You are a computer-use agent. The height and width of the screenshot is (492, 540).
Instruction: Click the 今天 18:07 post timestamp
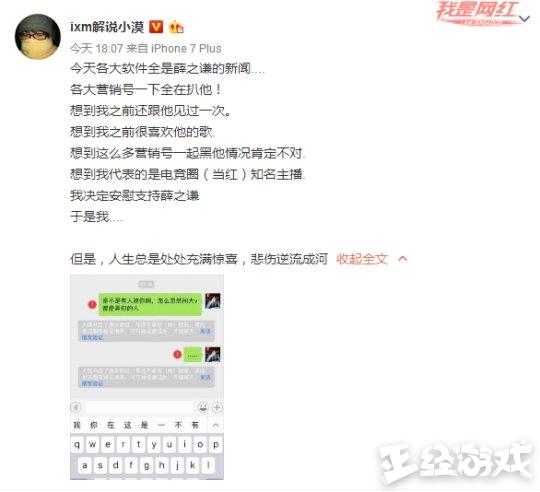tap(96, 49)
